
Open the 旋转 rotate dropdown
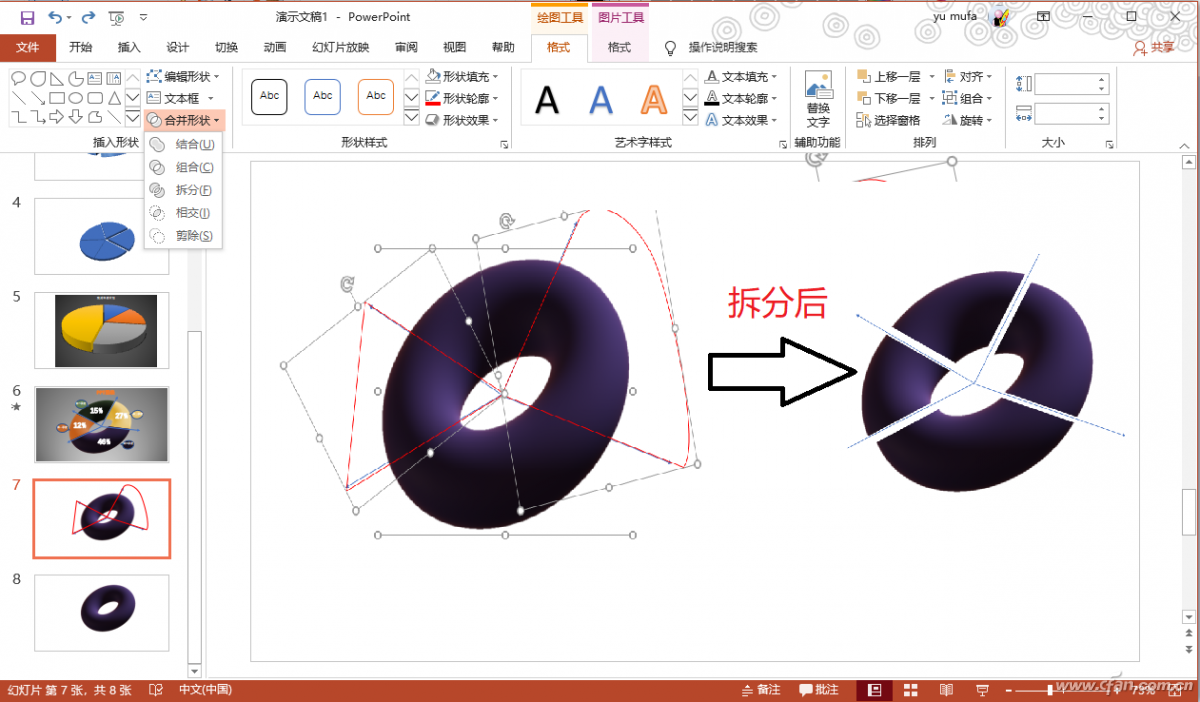pos(968,120)
